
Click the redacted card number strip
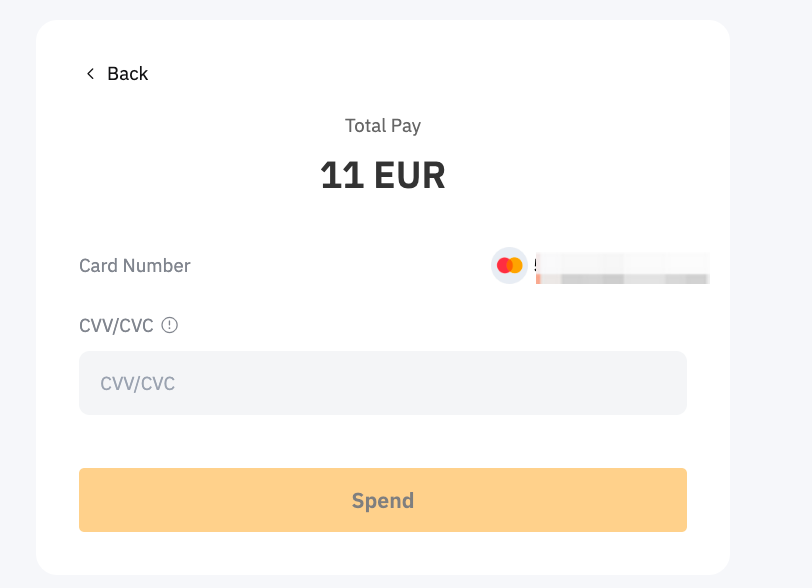(x=620, y=266)
